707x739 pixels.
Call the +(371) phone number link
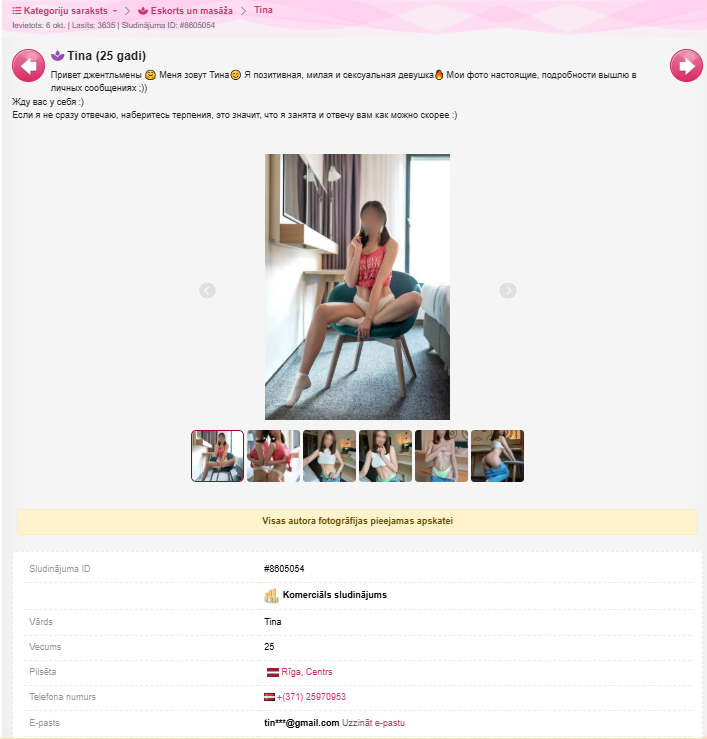[311, 697]
